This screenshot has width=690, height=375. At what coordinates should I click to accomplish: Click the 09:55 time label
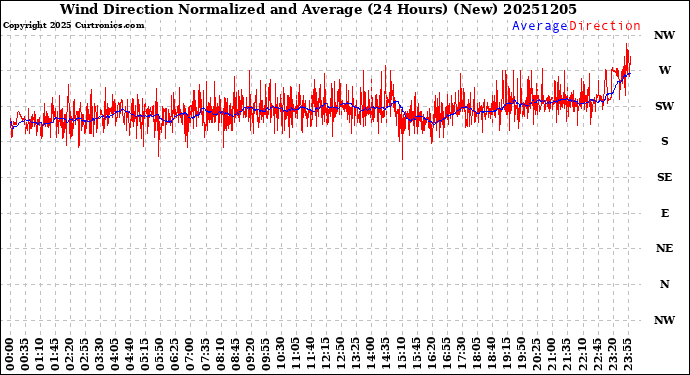265,354
